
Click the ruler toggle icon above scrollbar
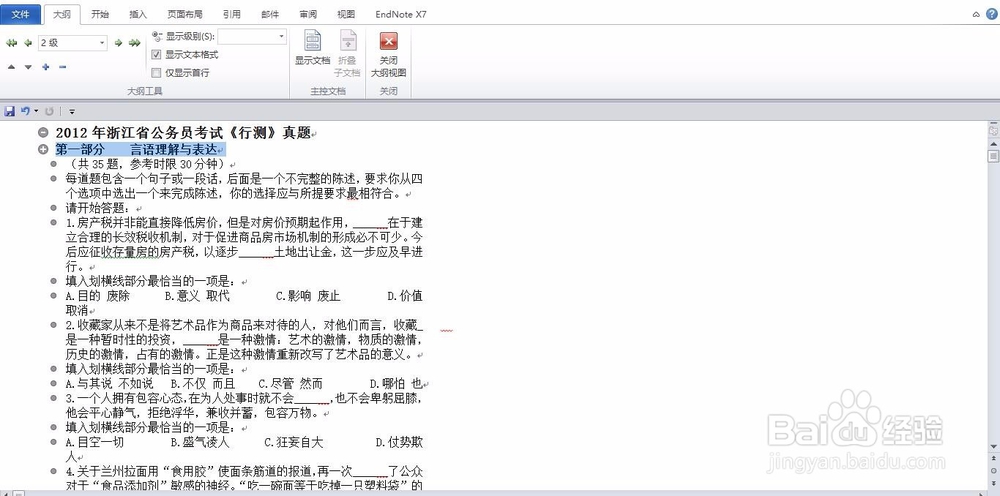click(993, 131)
